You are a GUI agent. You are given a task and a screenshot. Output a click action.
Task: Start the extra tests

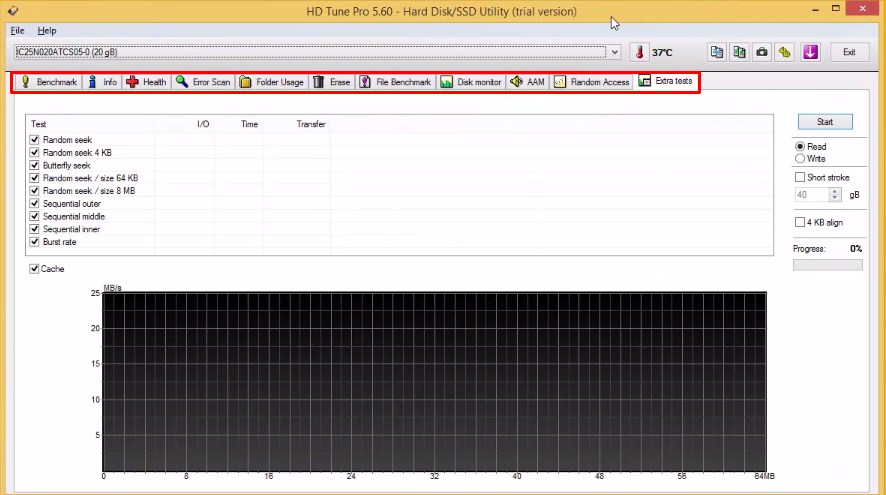click(x=825, y=121)
